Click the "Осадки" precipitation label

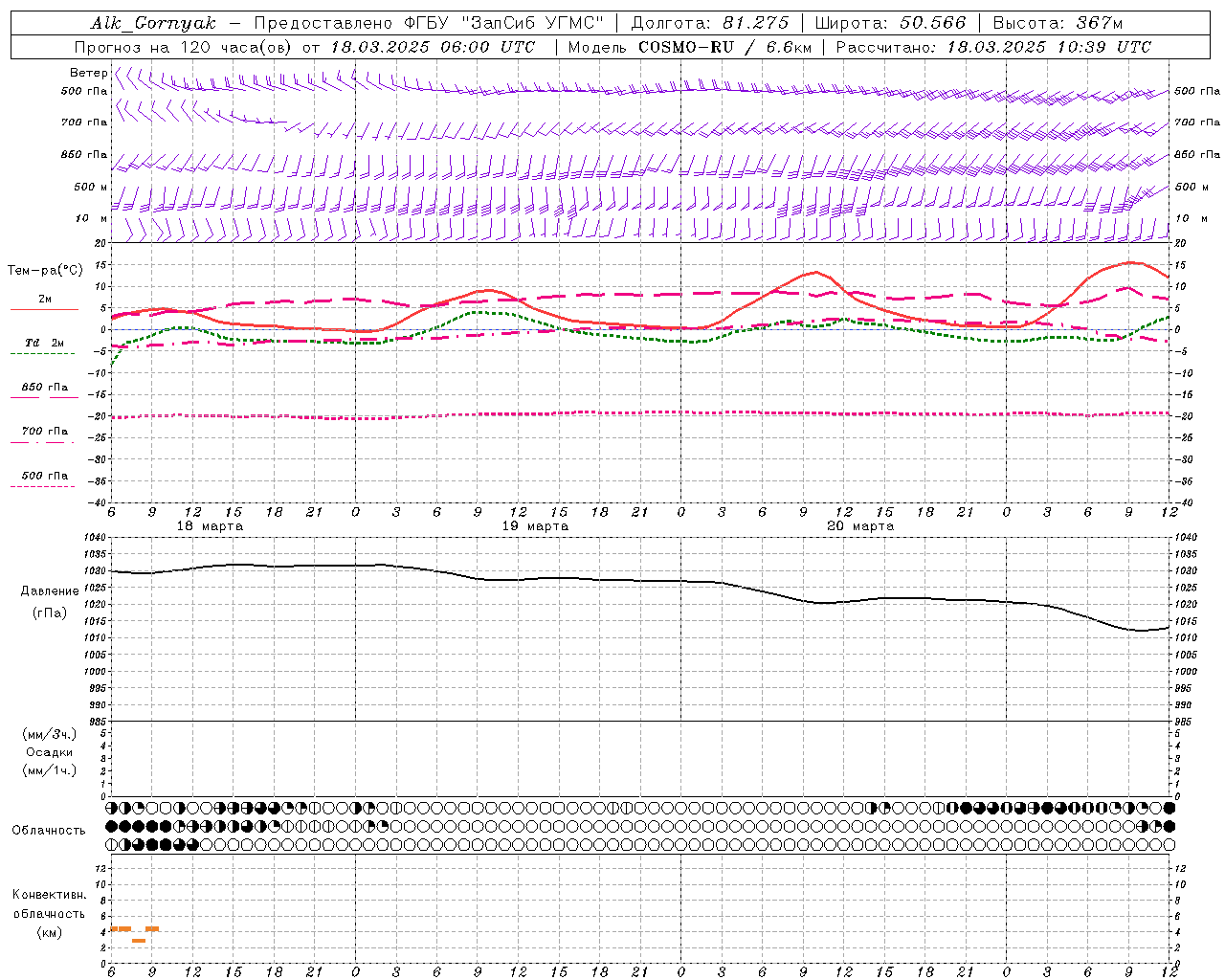(50, 752)
